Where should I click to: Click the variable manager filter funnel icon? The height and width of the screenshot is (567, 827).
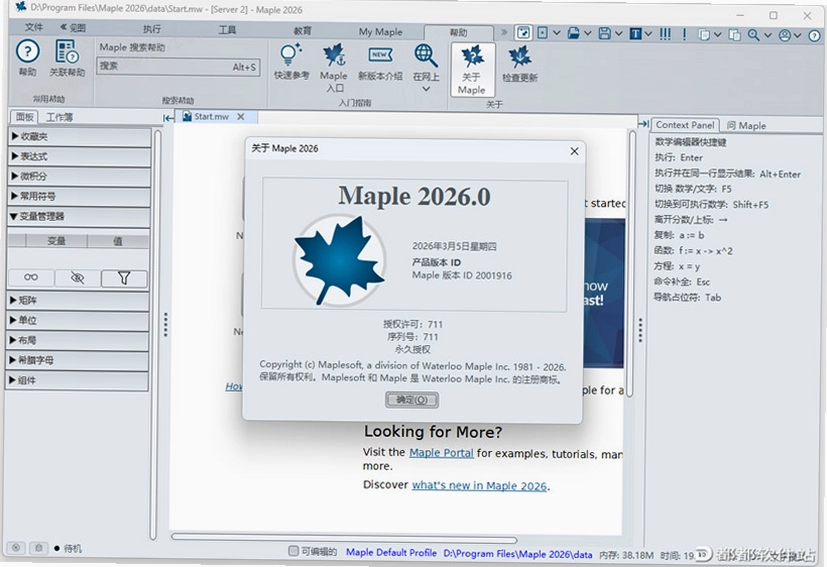(124, 277)
